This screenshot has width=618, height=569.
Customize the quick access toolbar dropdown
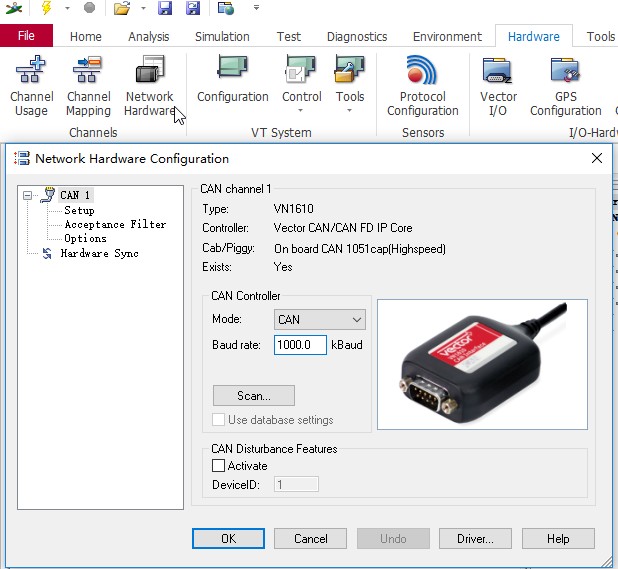(256, 7)
